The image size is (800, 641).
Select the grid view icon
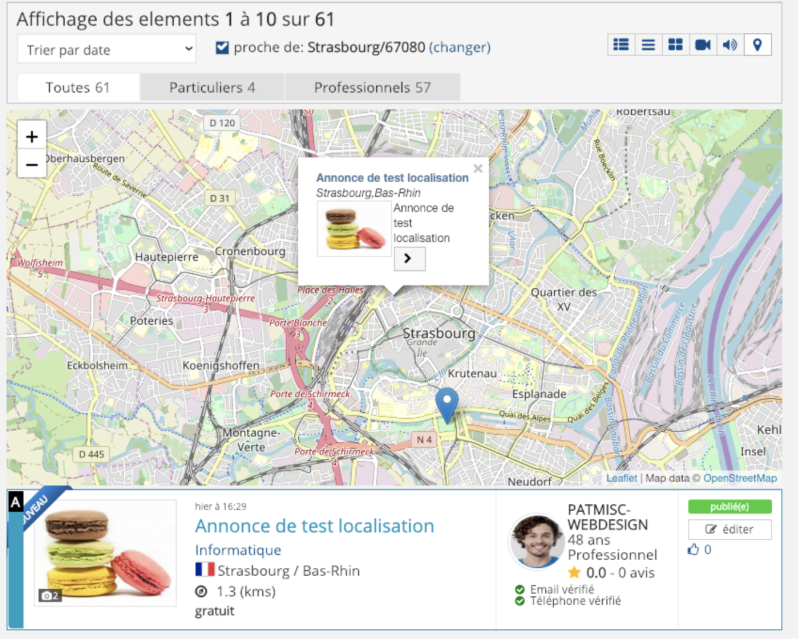click(x=676, y=44)
